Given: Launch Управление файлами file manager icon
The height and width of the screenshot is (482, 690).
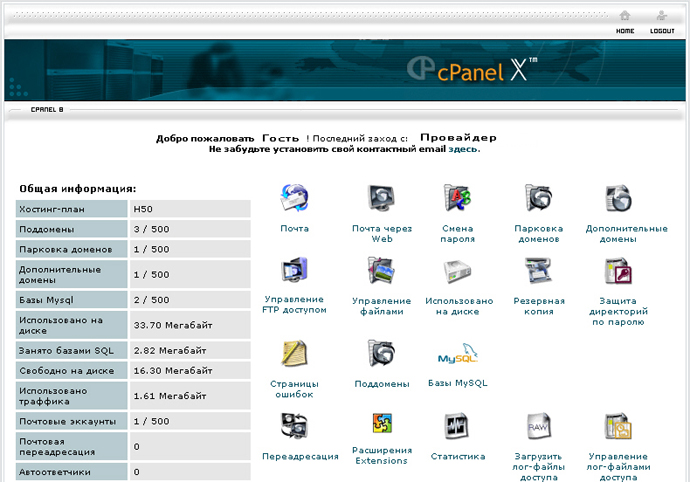Looking at the screenshot, I should (381, 271).
